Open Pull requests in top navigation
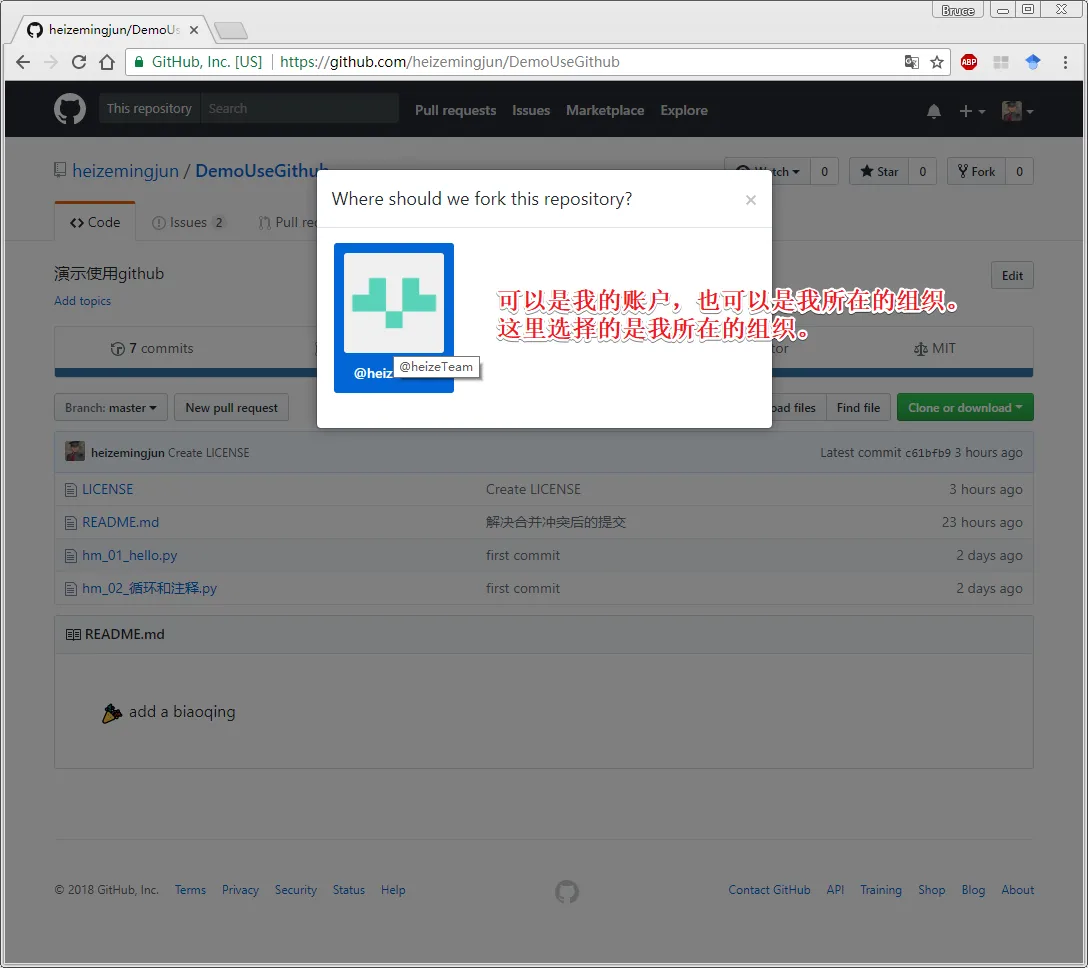Screen dimensions: 1088x968 (x=455, y=110)
